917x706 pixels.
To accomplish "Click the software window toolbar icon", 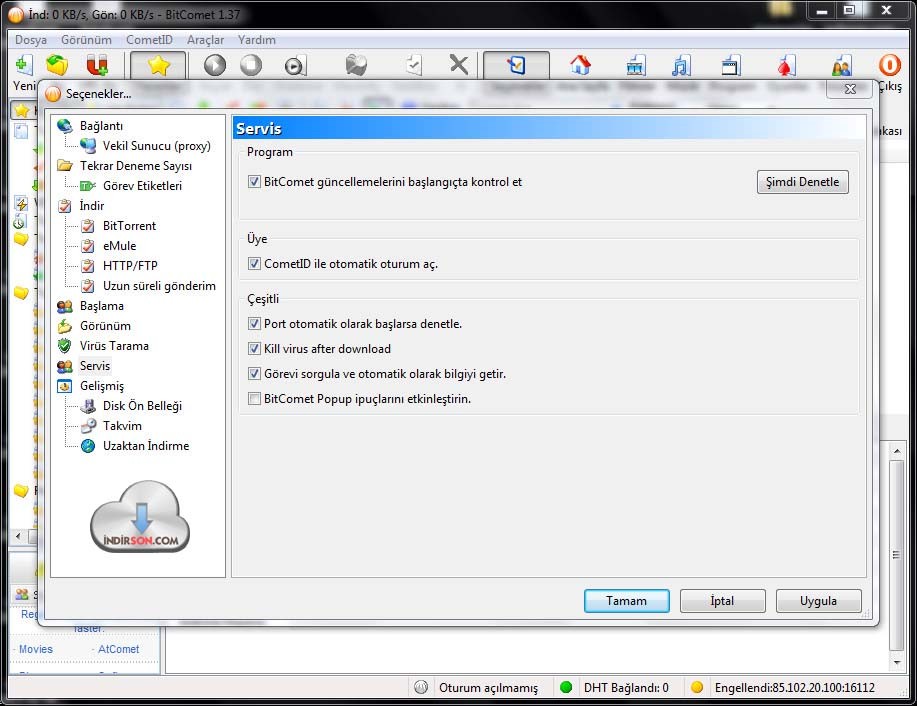I will click(731, 66).
